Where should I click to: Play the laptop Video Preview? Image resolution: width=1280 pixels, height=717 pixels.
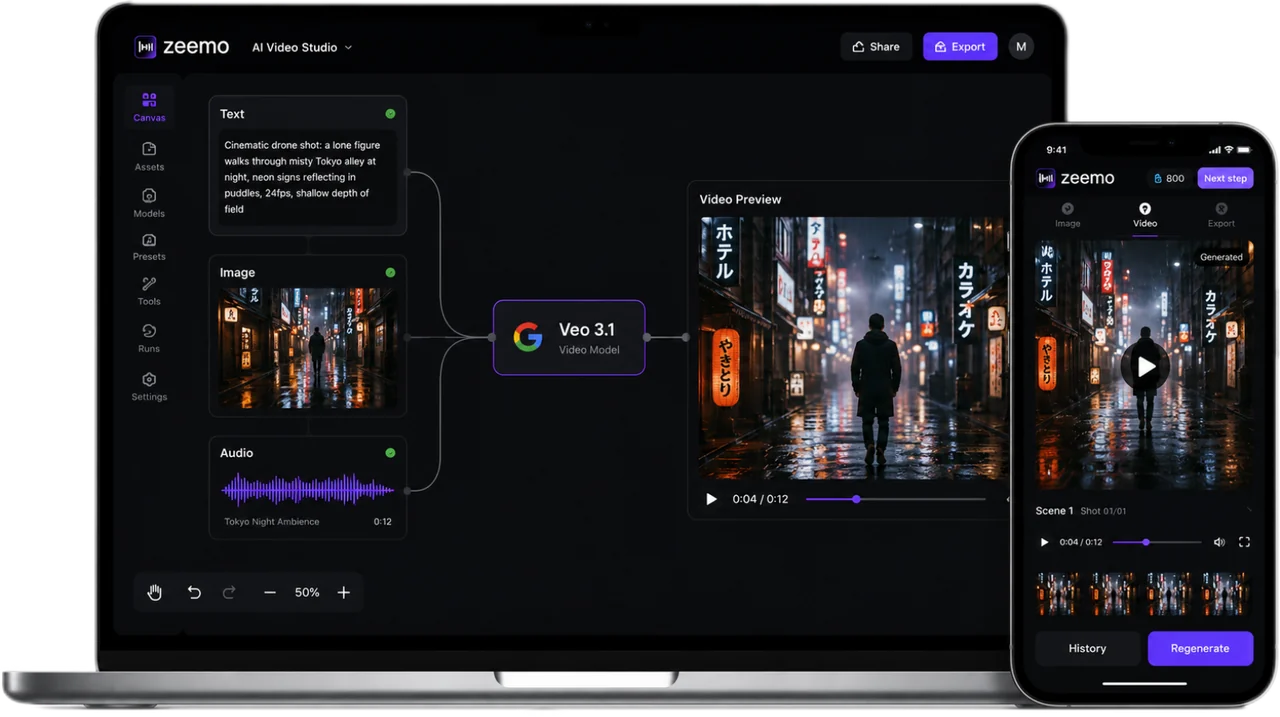(x=711, y=499)
